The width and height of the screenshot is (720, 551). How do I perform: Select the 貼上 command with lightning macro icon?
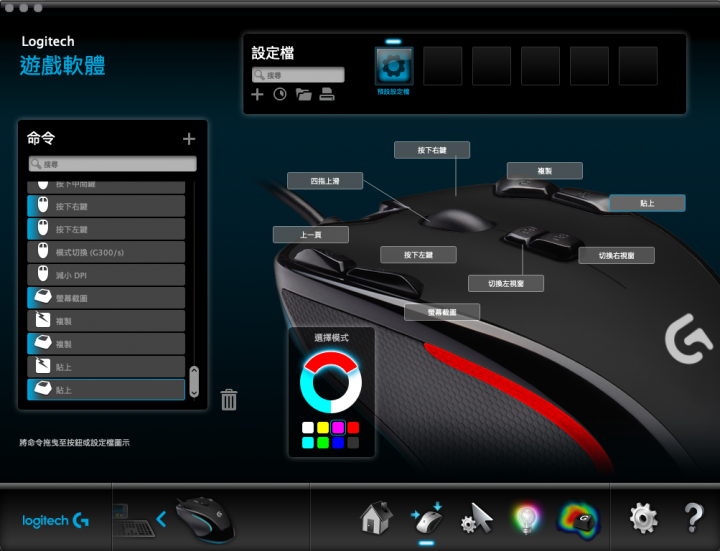pos(106,367)
